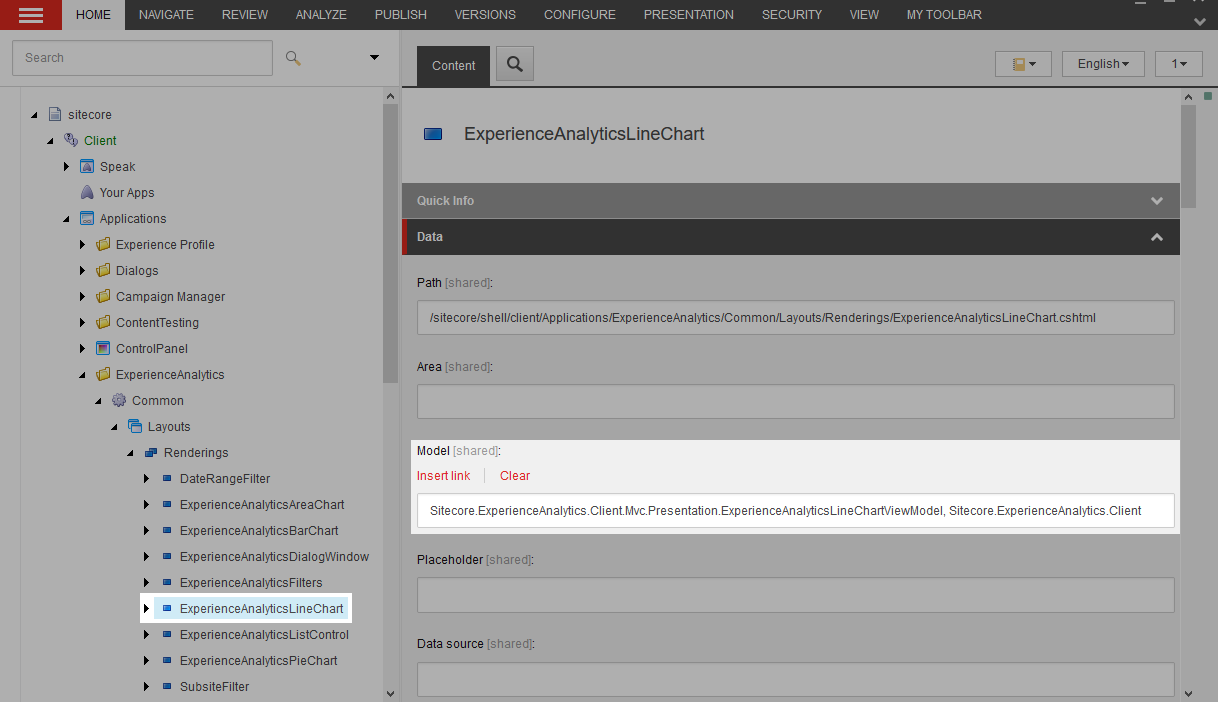Expand the ribbon with the chevron at top right
This screenshot has width=1218, height=702.
[1200, 21]
